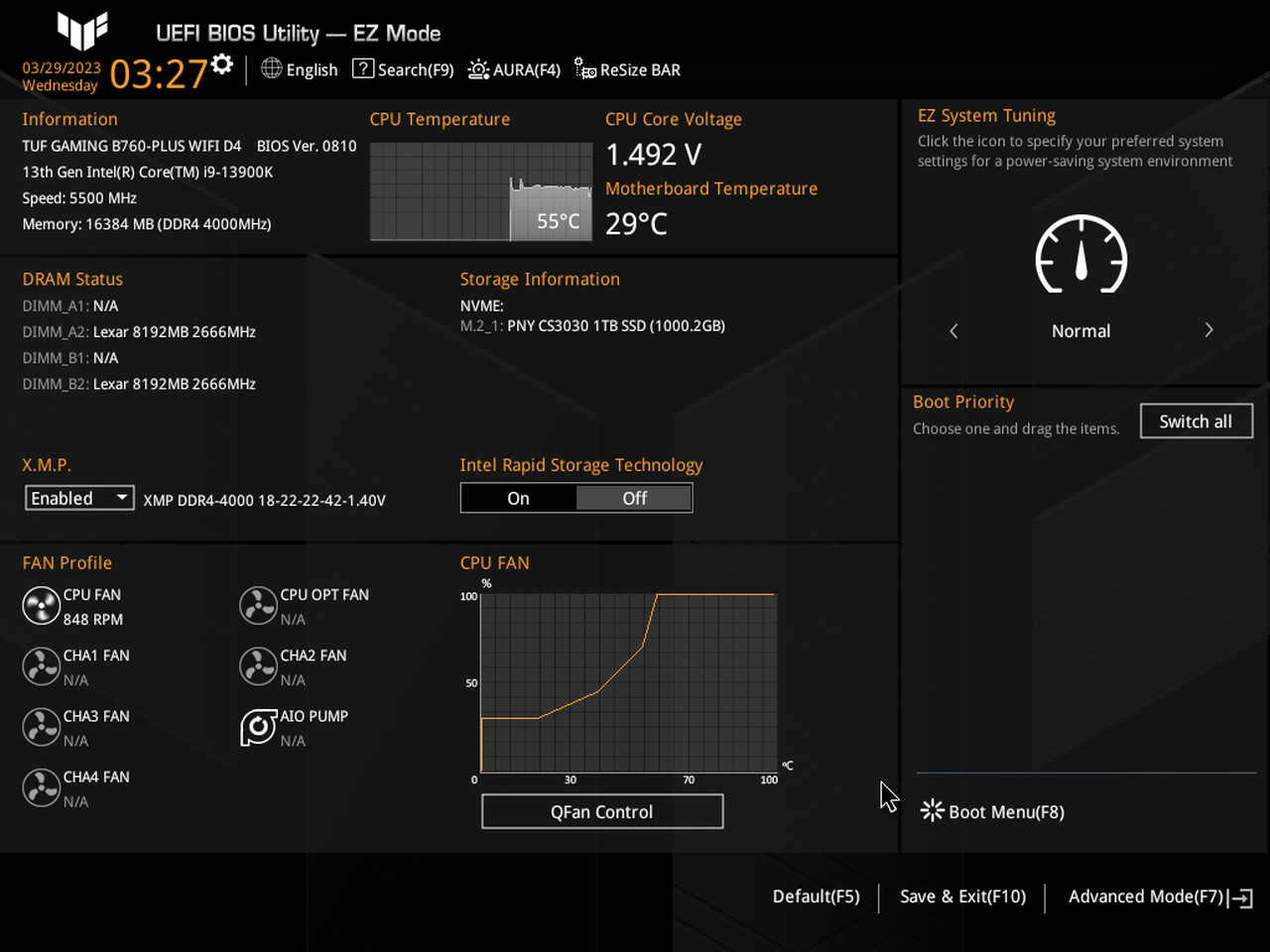
Task: Click the Normal tuning mode label
Action: 1080,330
